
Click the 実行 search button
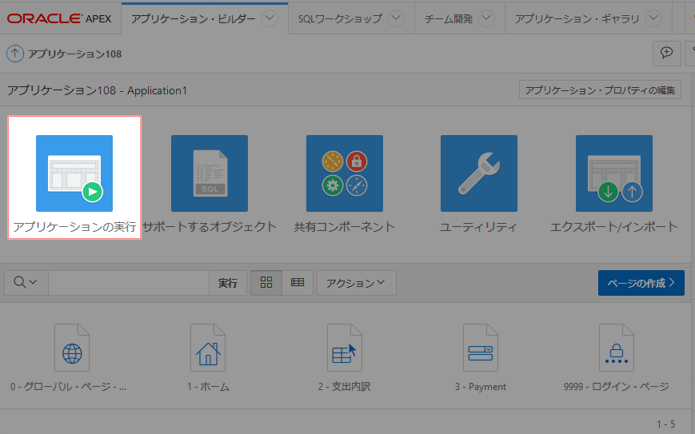click(228, 283)
